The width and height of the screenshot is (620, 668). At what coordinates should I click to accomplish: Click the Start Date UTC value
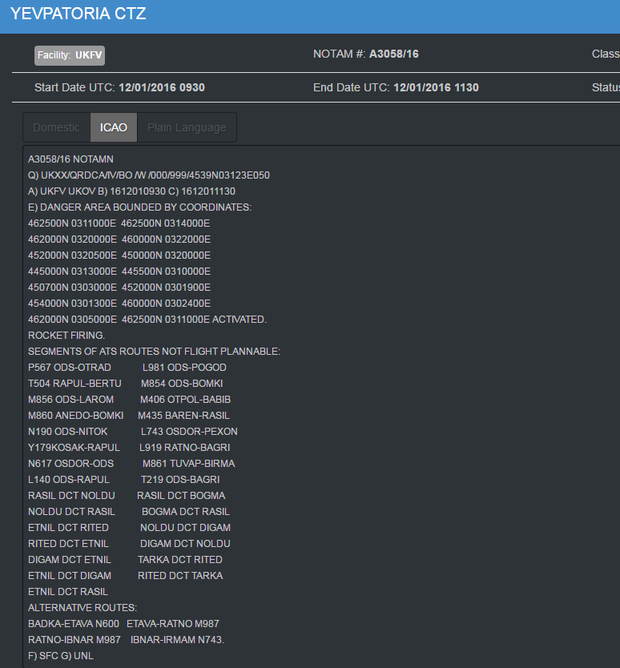coord(161,88)
